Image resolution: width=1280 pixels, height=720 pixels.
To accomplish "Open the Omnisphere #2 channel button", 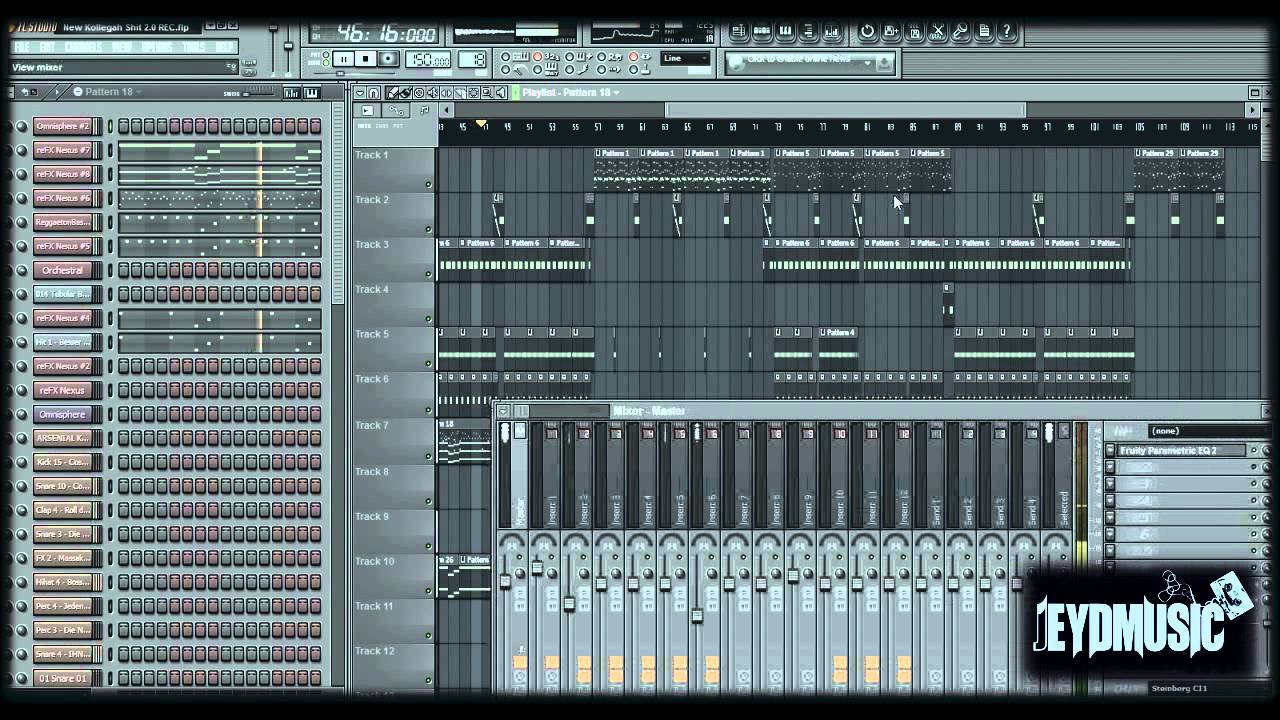I will click(x=63, y=126).
